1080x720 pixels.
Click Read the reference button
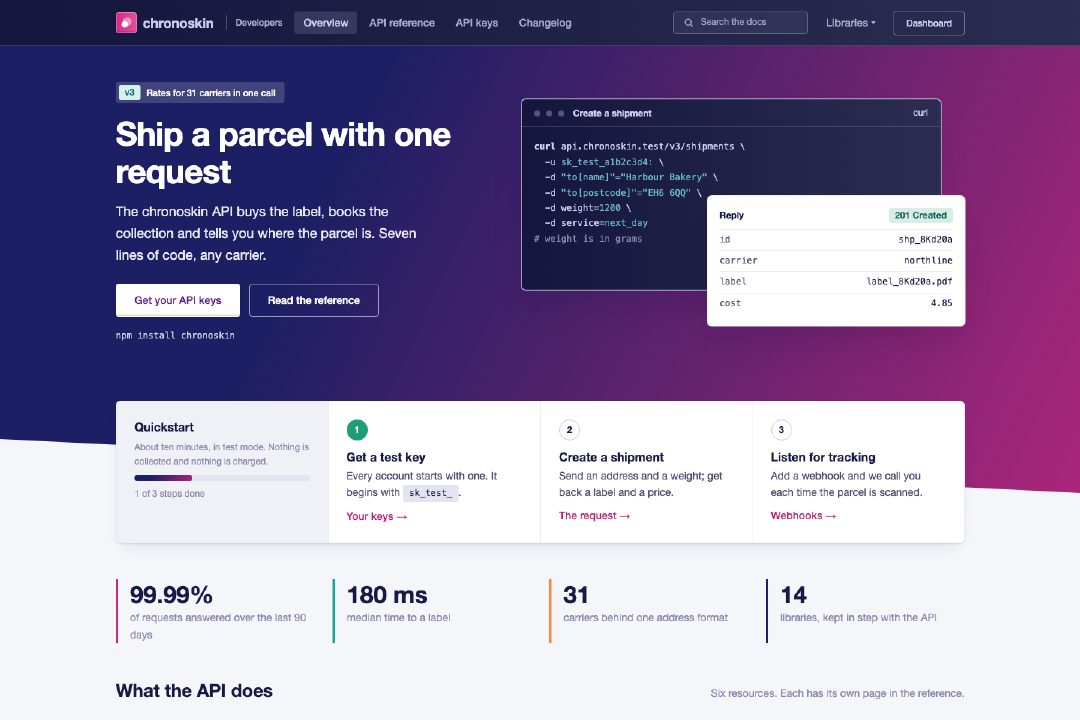point(313,300)
